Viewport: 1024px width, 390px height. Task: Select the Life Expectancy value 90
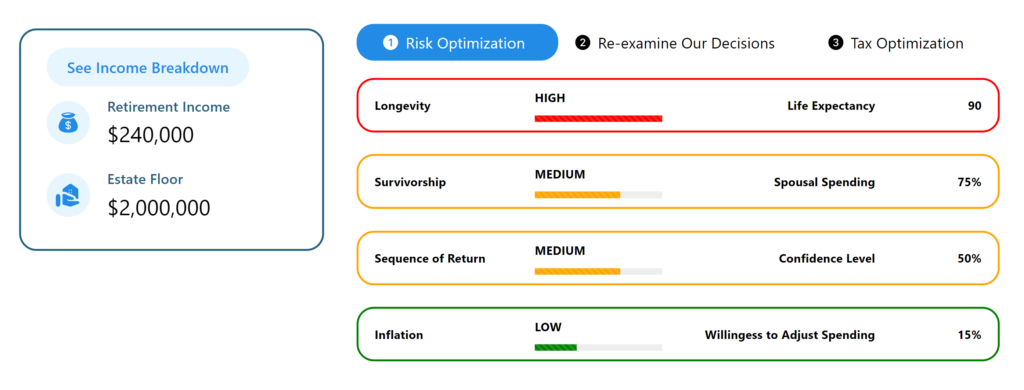point(974,106)
